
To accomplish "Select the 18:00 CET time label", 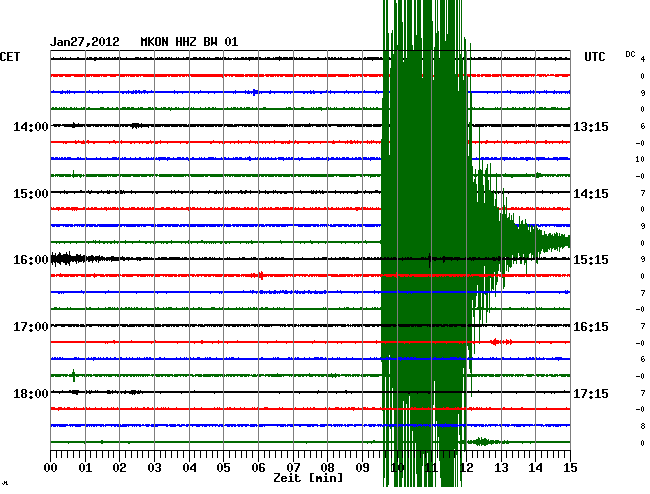I will 31,393.
